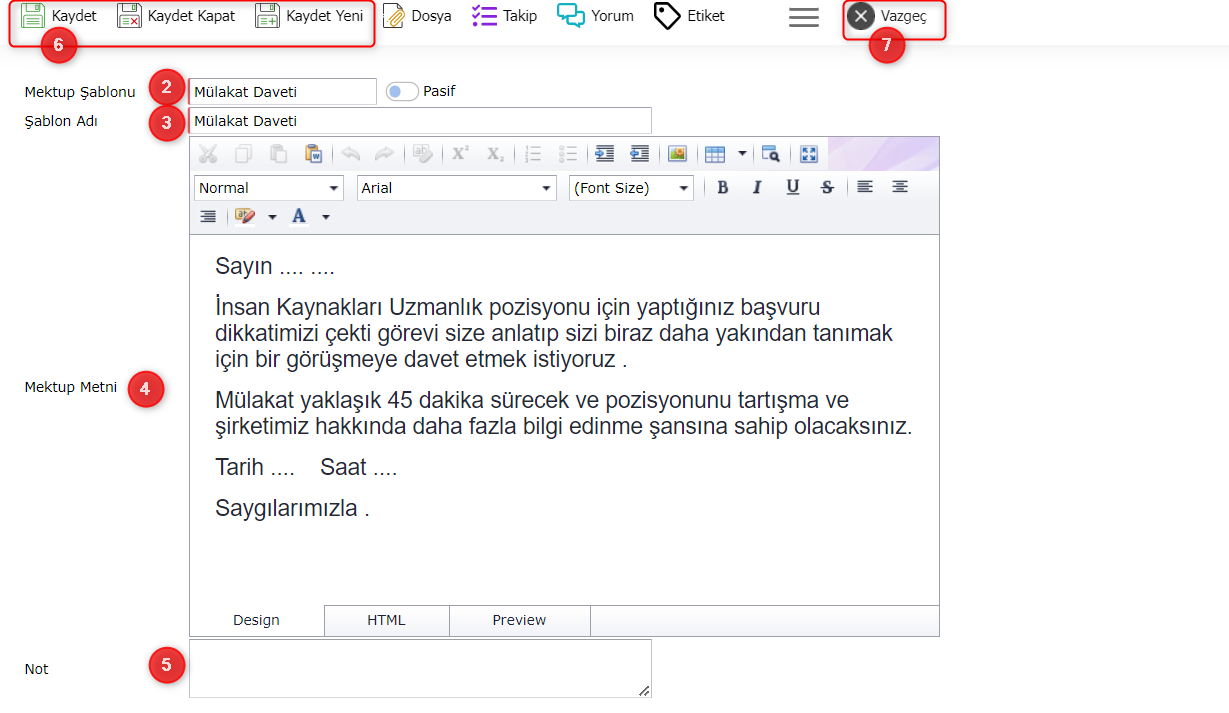Viewport: 1229px width, 713px height.
Task: Insert a bulleted list
Action: click(x=568, y=154)
